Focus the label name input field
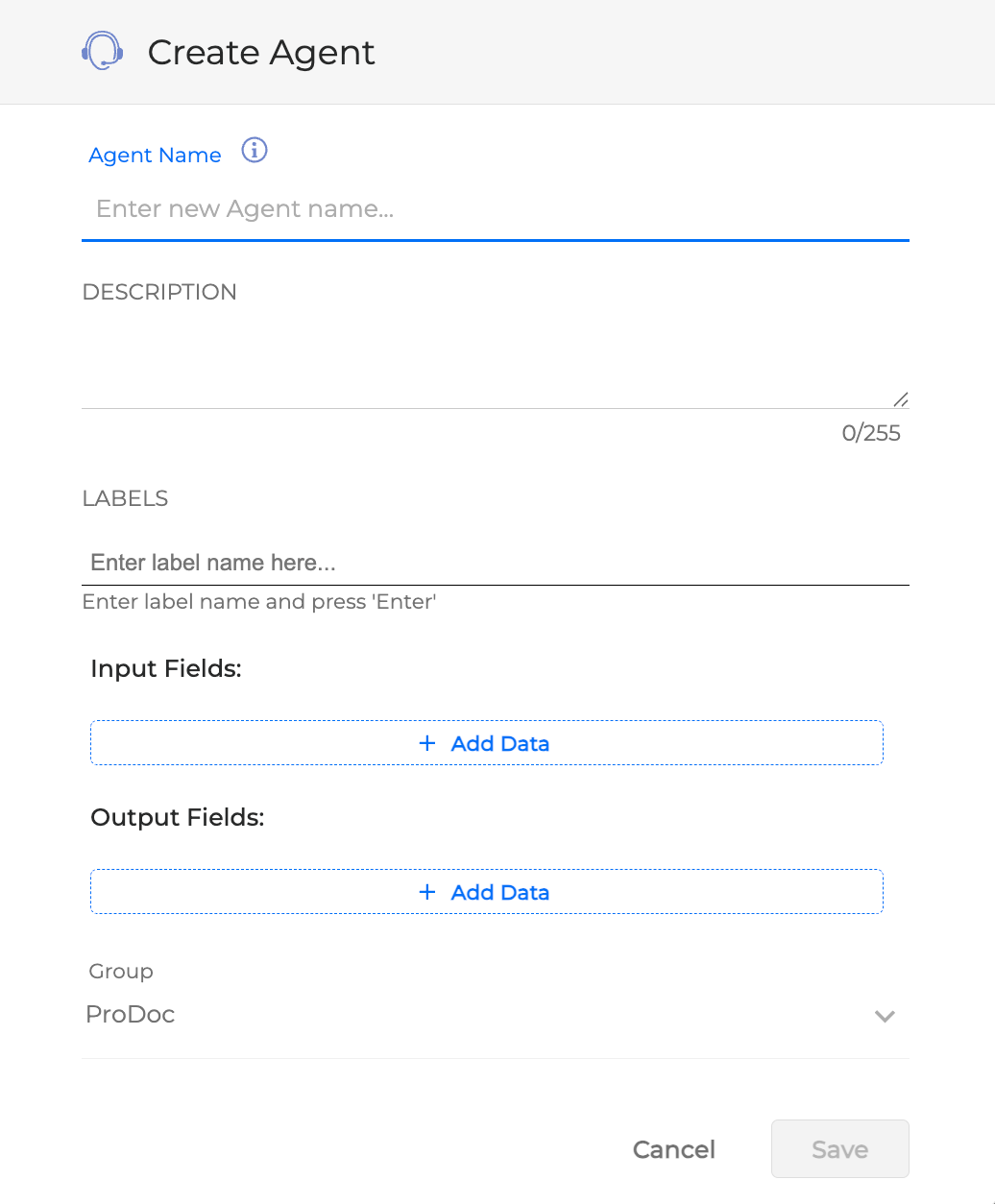Screen dimensions: 995x1204 [x=495, y=563]
